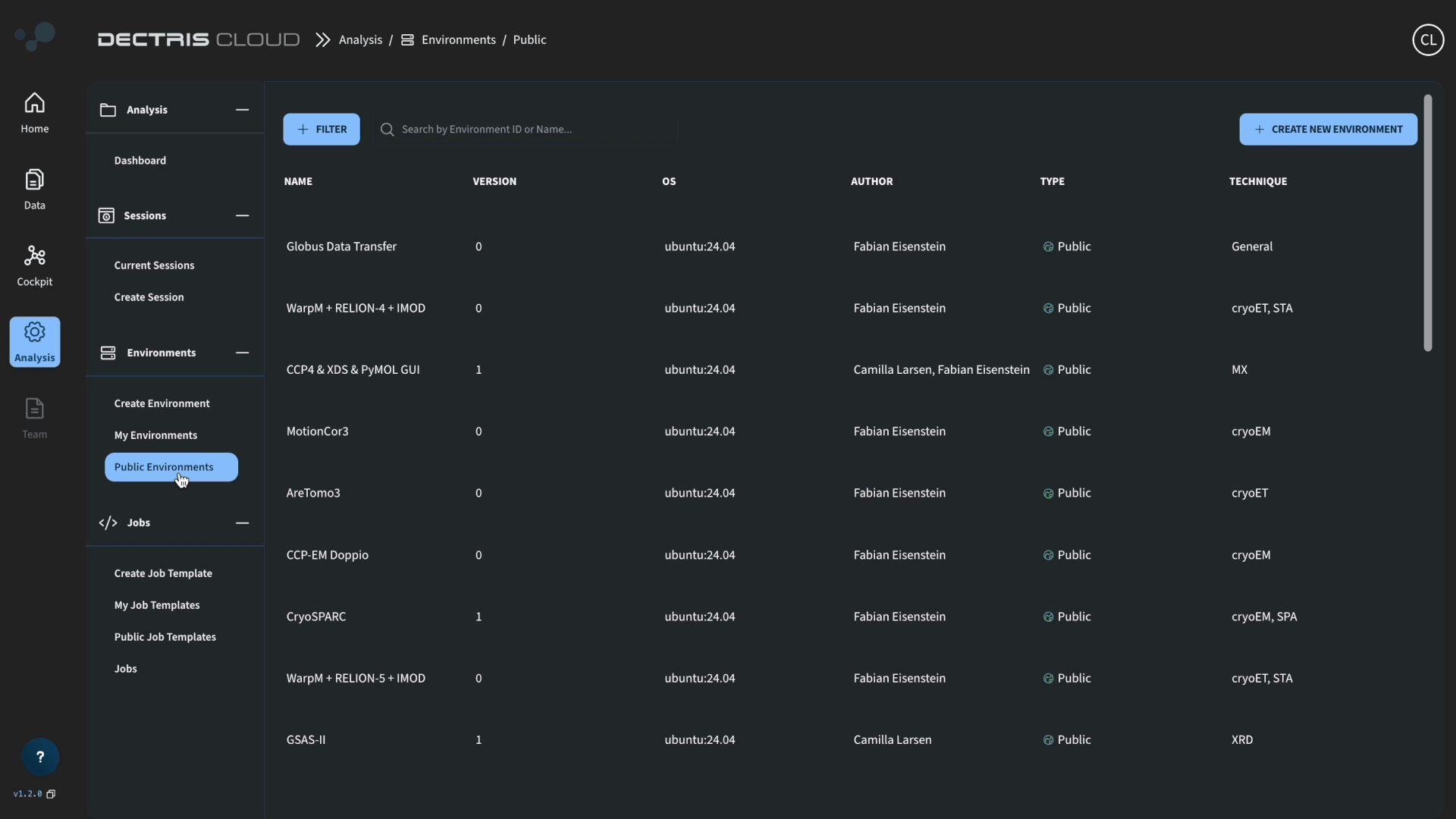Select Public Environments menu item
The image size is (1456, 819).
click(x=171, y=467)
